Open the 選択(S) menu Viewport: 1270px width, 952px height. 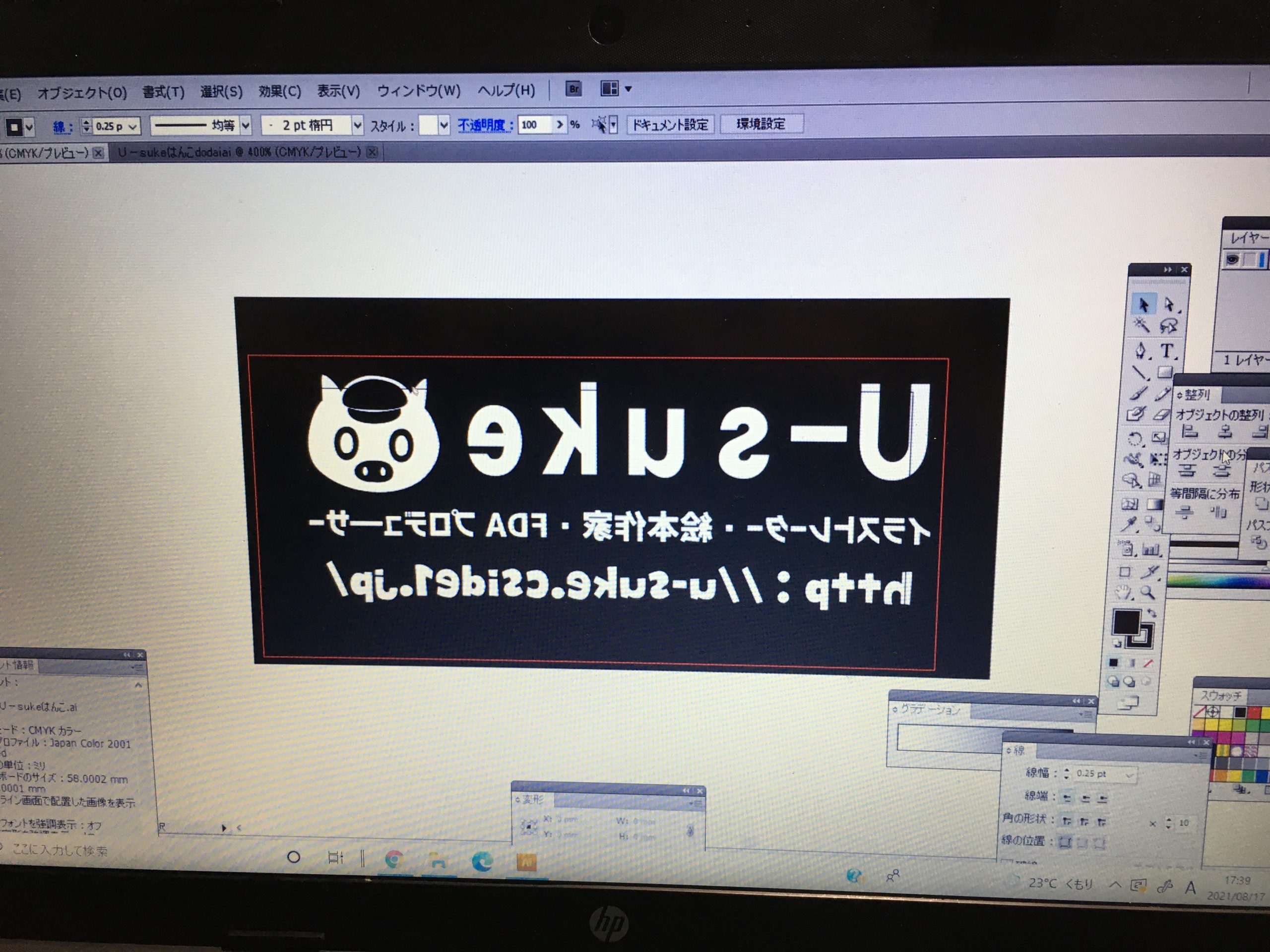click(x=221, y=91)
